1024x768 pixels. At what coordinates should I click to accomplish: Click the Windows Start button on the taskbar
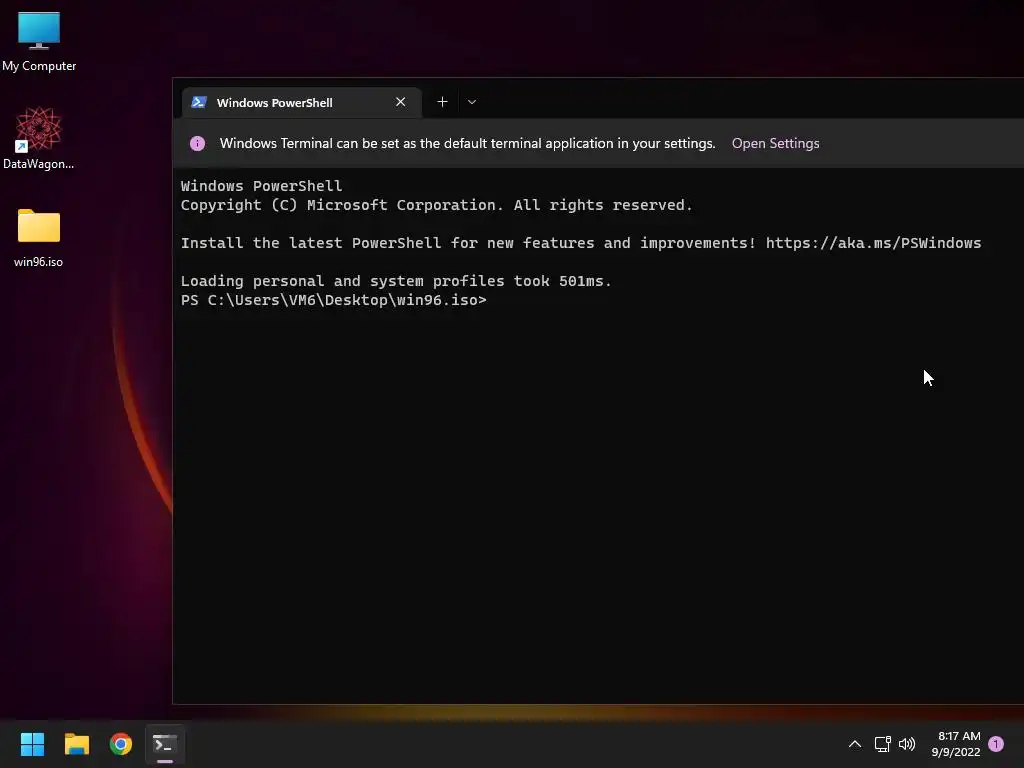(x=32, y=744)
